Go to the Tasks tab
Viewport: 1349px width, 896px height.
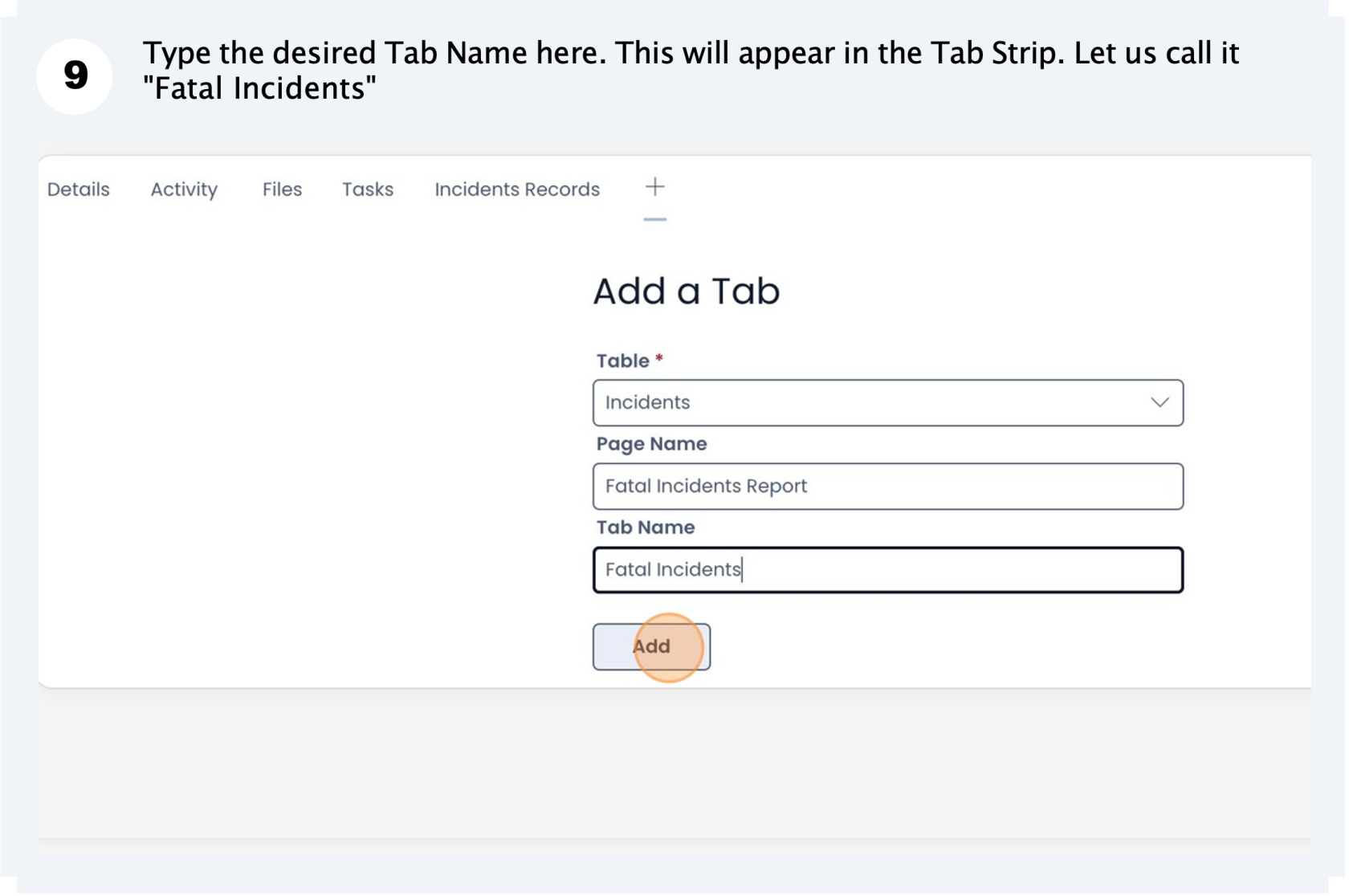[368, 189]
